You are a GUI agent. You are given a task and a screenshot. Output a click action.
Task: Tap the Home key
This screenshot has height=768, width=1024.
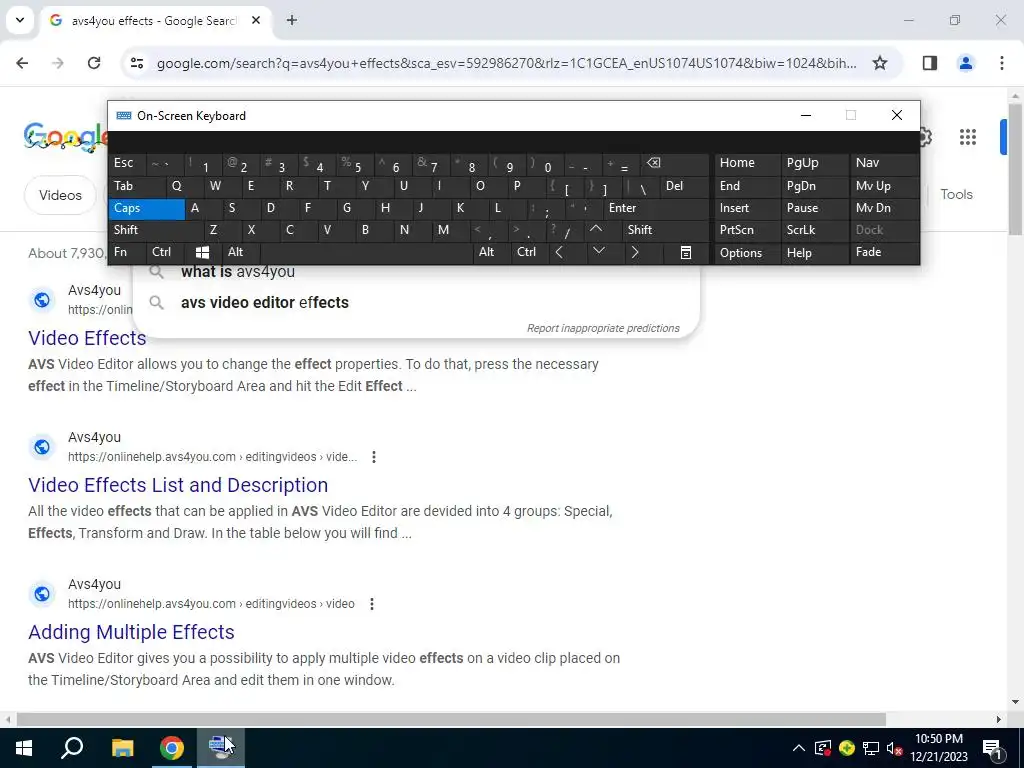(747, 163)
